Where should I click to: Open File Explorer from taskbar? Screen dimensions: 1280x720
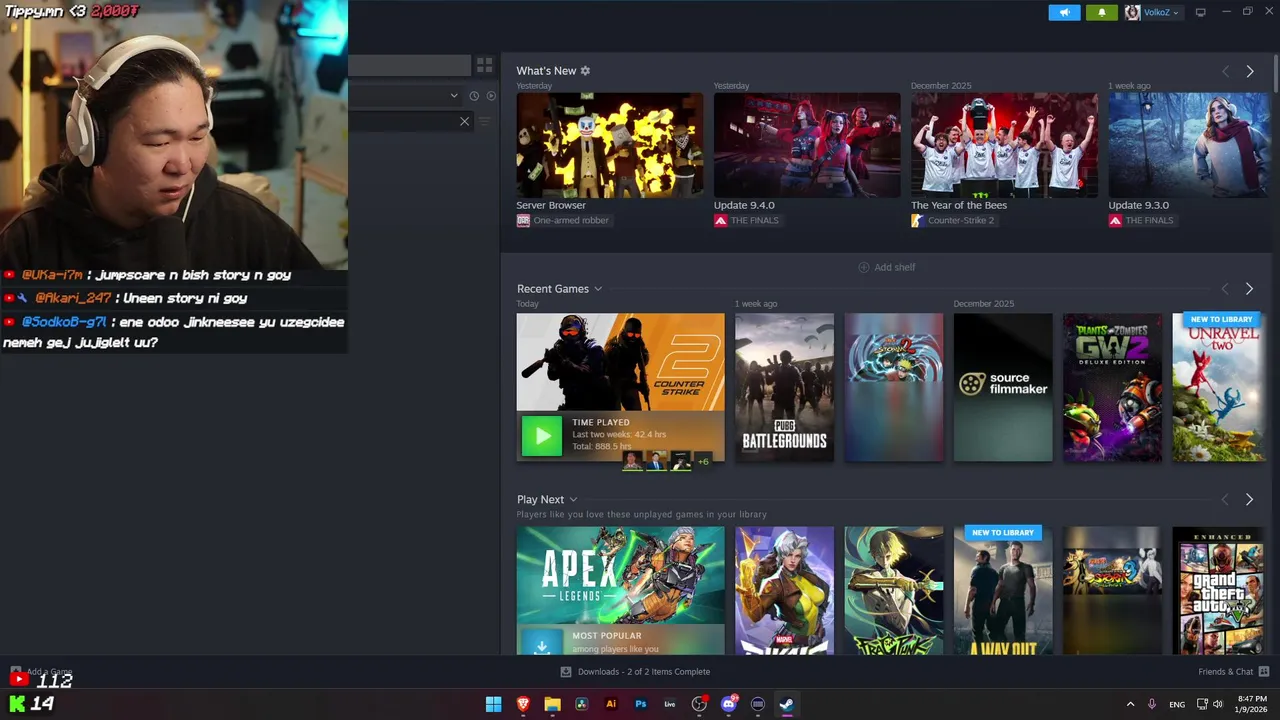[x=552, y=704]
